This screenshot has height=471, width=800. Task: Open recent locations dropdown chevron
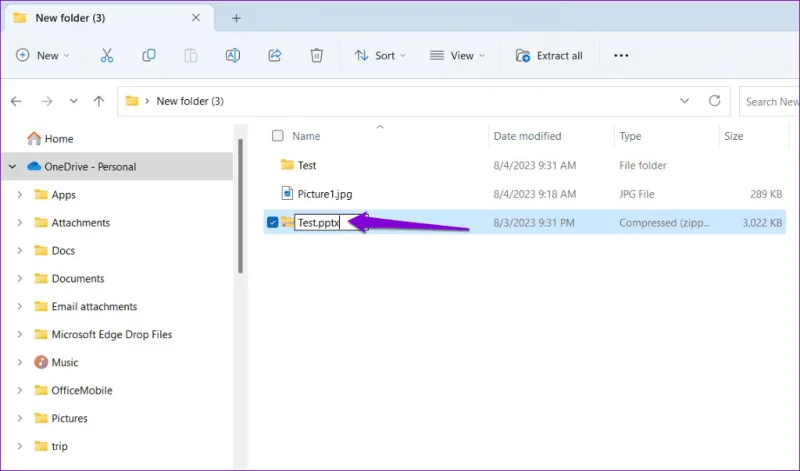74,101
